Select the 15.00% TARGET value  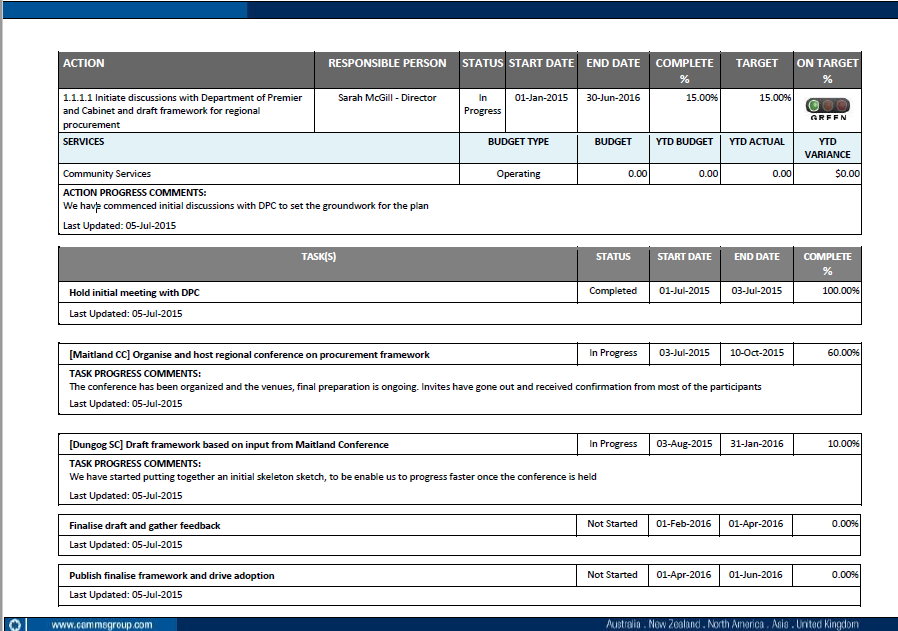click(x=775, y=98)
